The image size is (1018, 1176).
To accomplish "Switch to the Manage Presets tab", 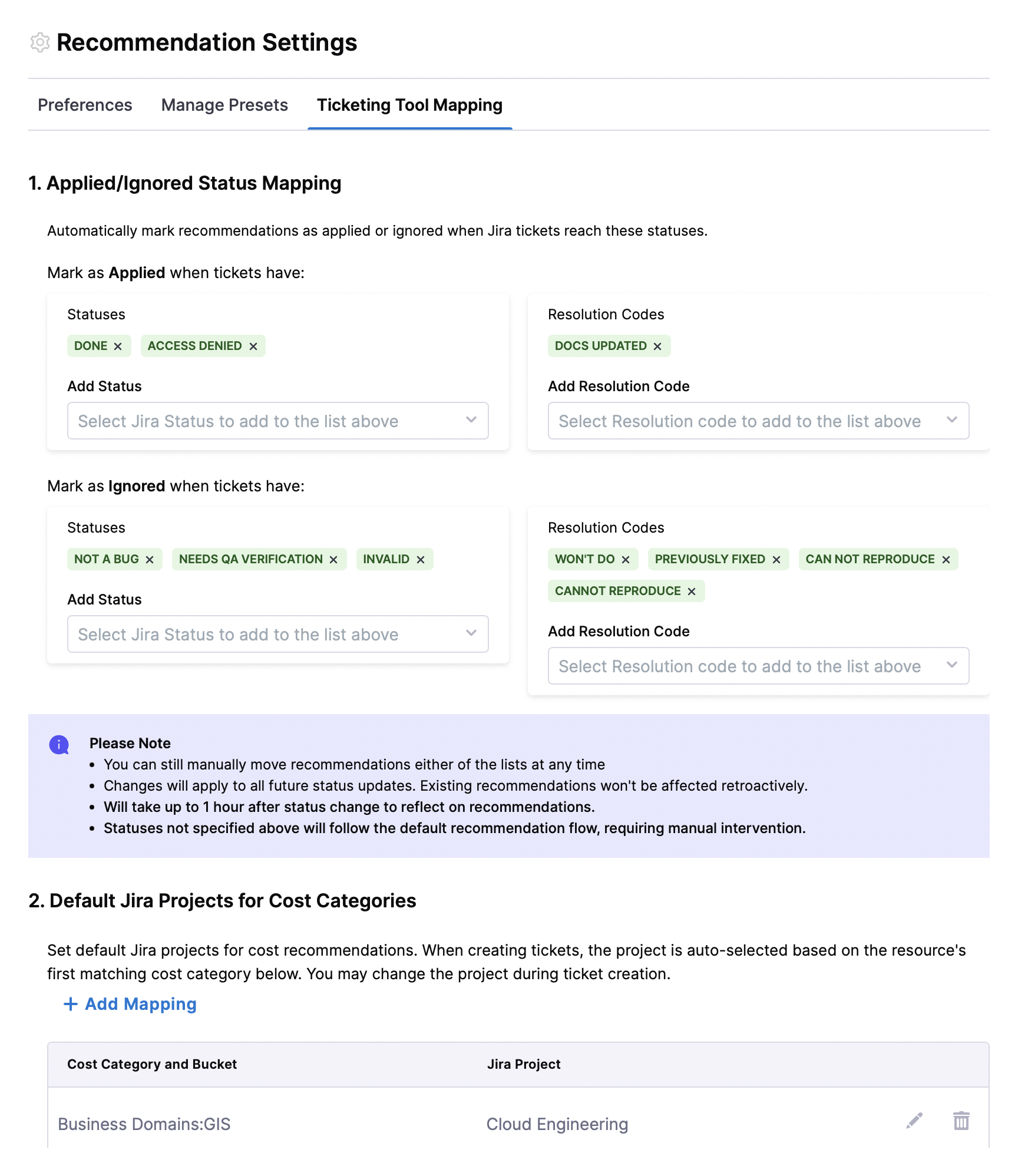I will coord(224,105).
